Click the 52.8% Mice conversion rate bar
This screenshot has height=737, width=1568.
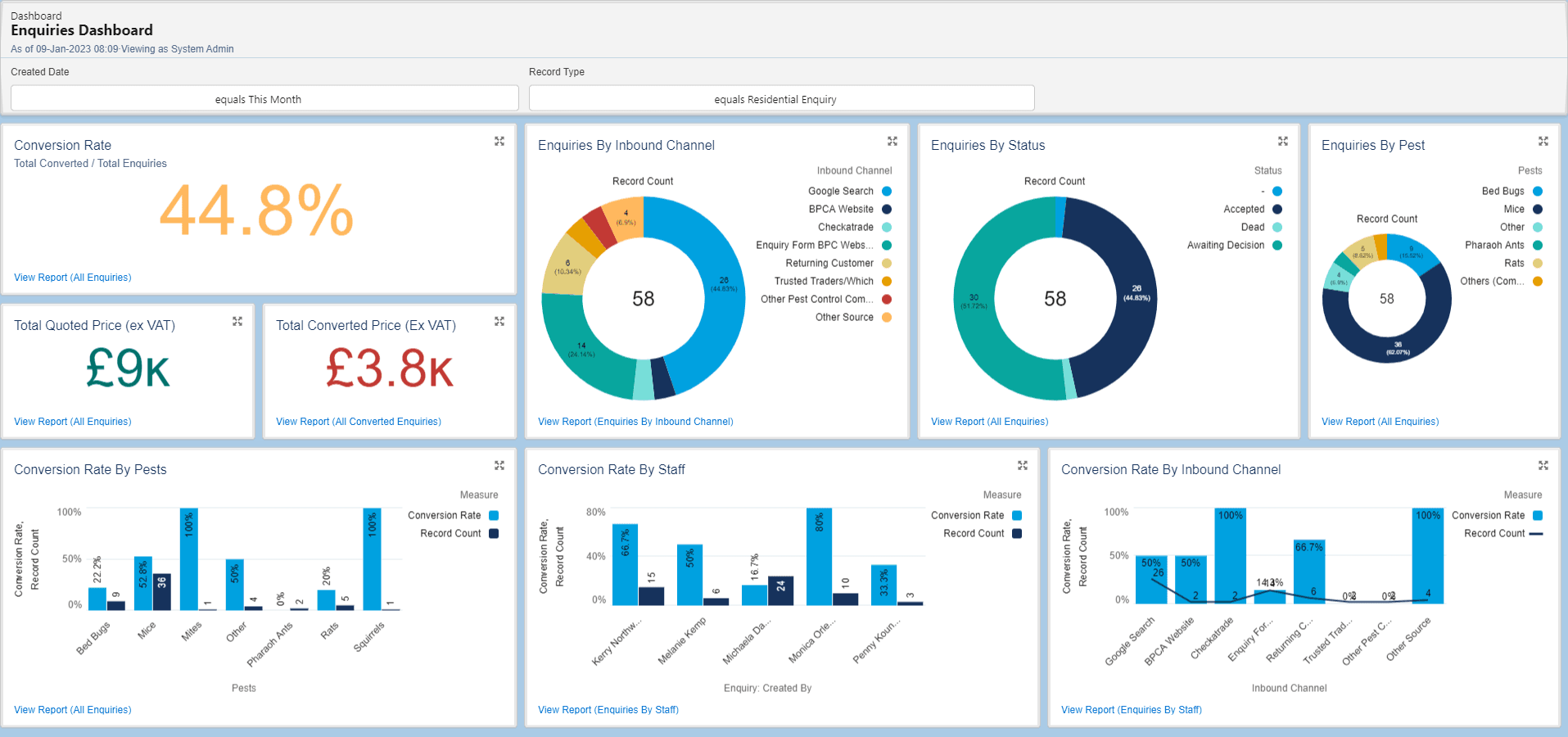coord(143,584)
